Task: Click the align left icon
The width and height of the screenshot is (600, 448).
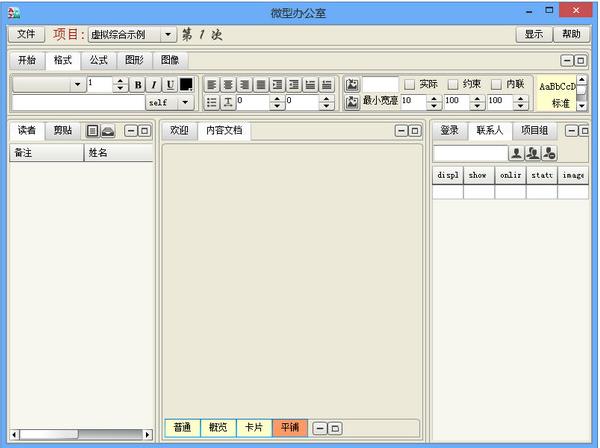Action: pyautogui.click(x=211, y=85)
